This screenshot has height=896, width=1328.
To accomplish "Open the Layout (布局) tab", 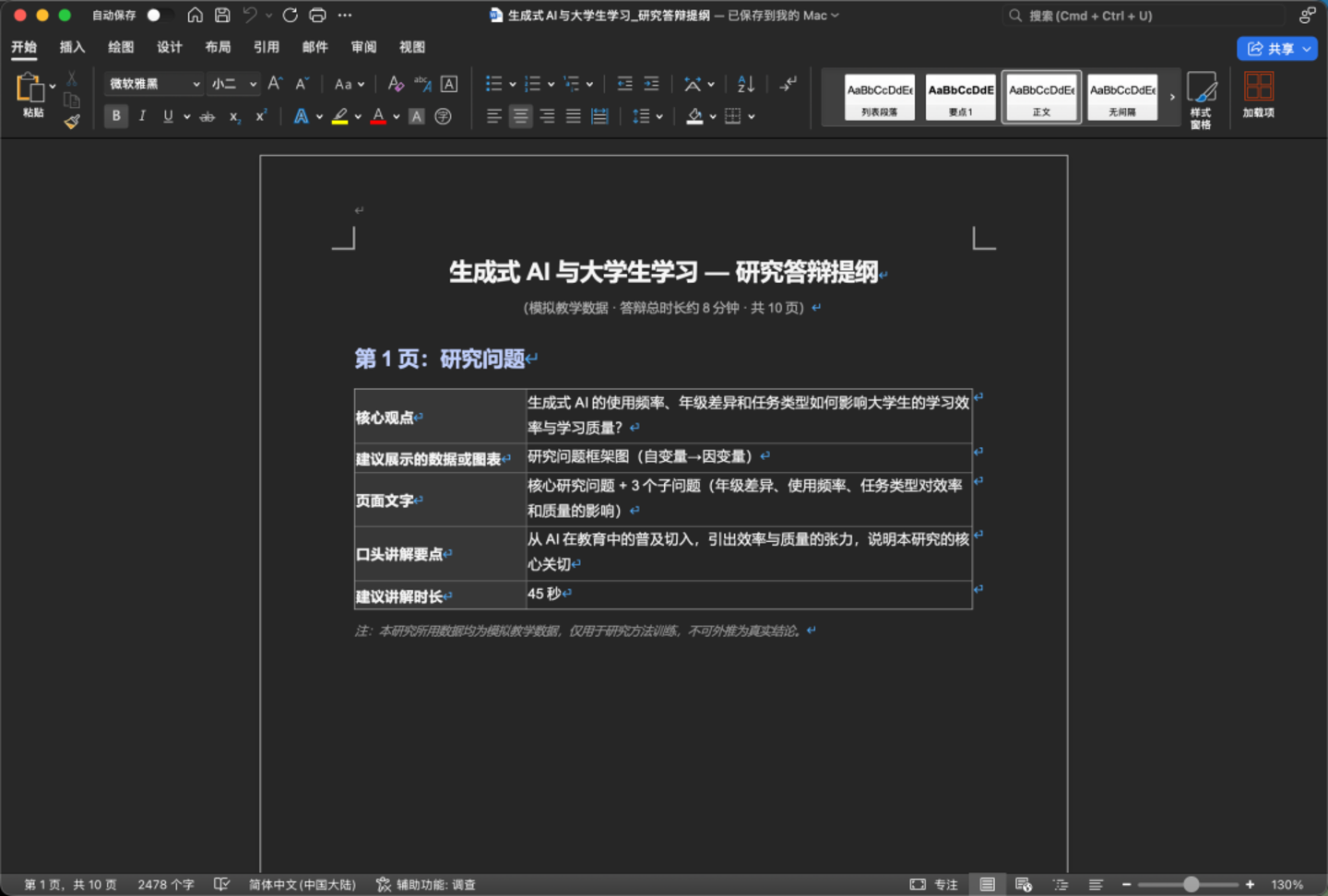I will pos(219,47).
